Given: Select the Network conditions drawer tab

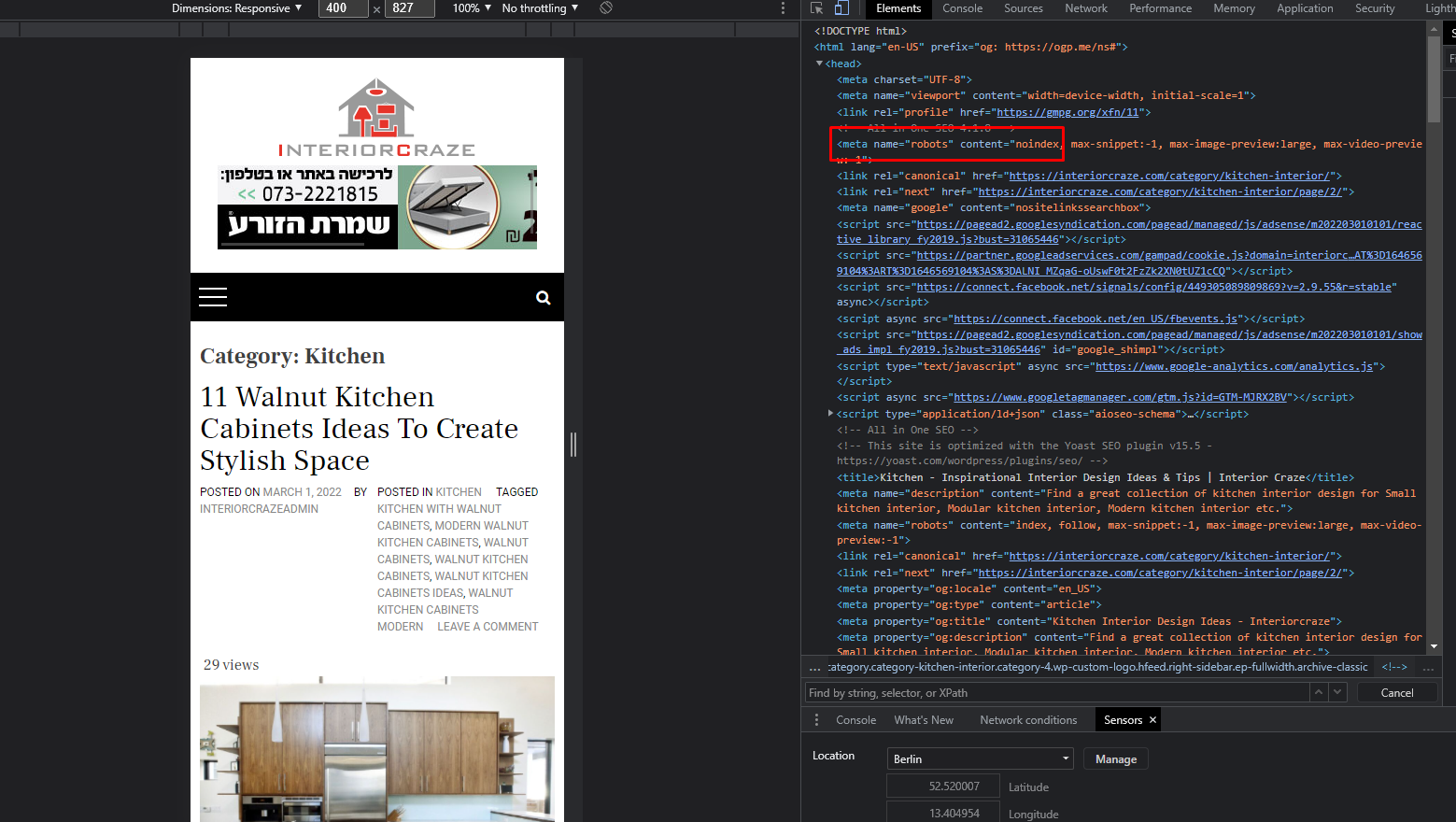Looking at the screenshot, I should coord(1028,720).
